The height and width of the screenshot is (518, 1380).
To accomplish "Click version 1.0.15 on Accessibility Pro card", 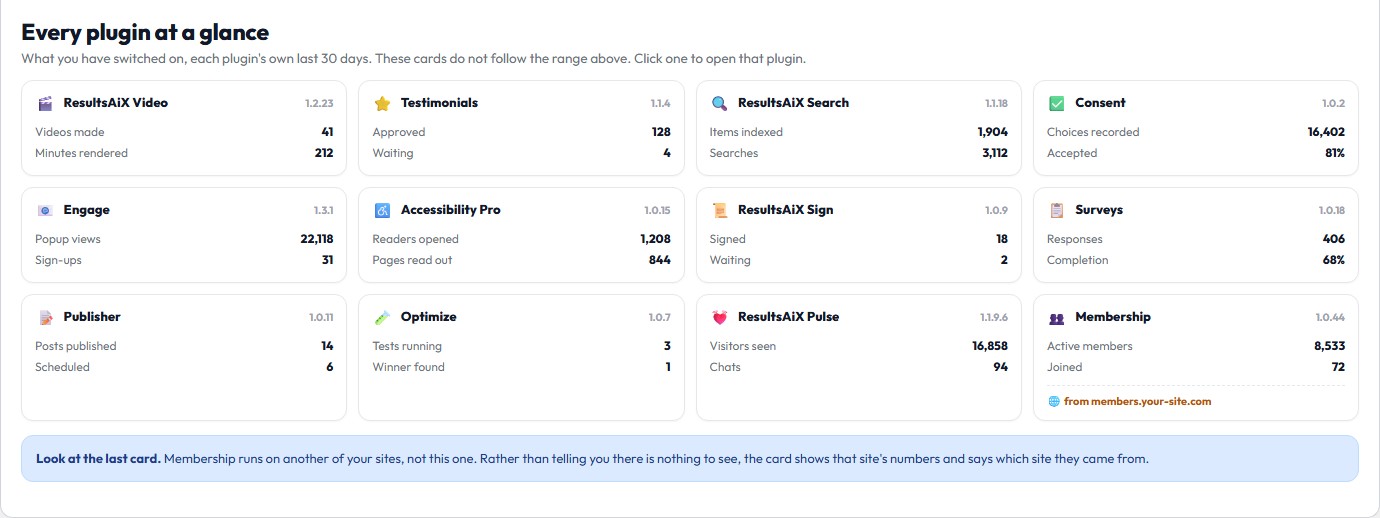I will click(x=657, y=210).
